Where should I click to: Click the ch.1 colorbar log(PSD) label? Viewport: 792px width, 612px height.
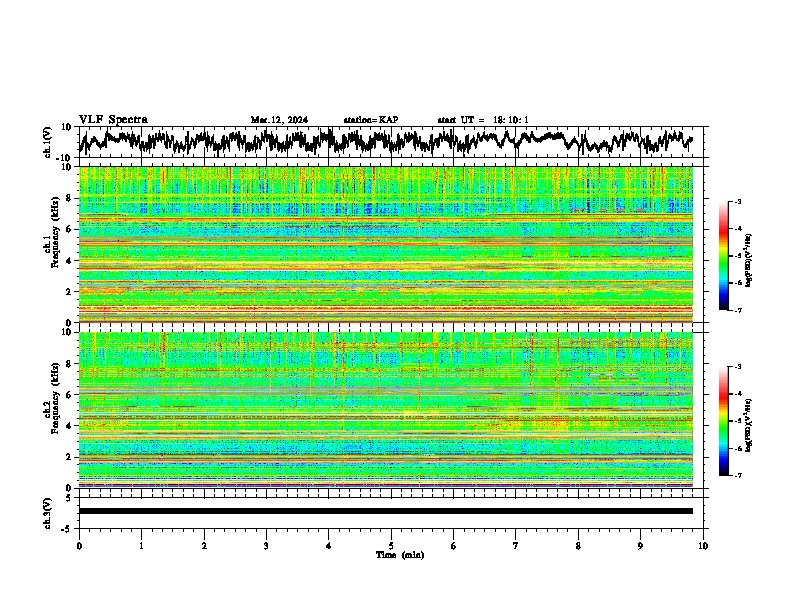tap(749, 260)
